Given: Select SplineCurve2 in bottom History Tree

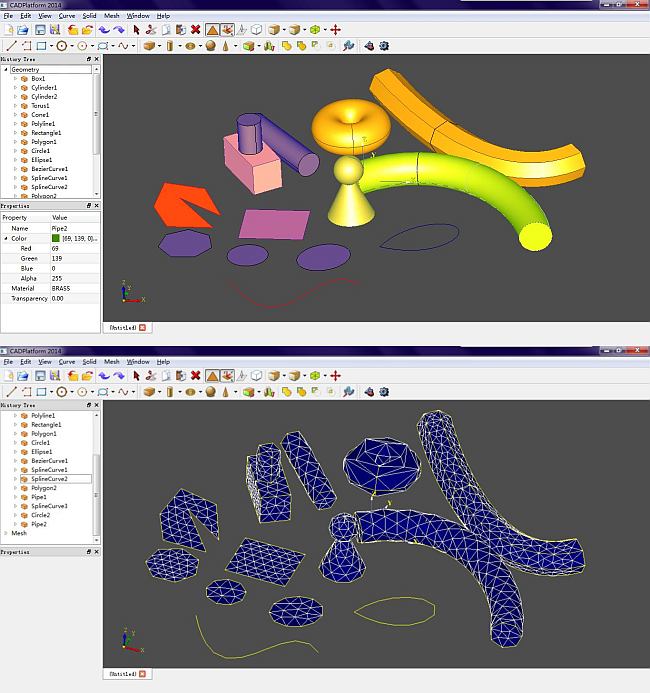Looking at the screenshot, I should pos(49,479).
